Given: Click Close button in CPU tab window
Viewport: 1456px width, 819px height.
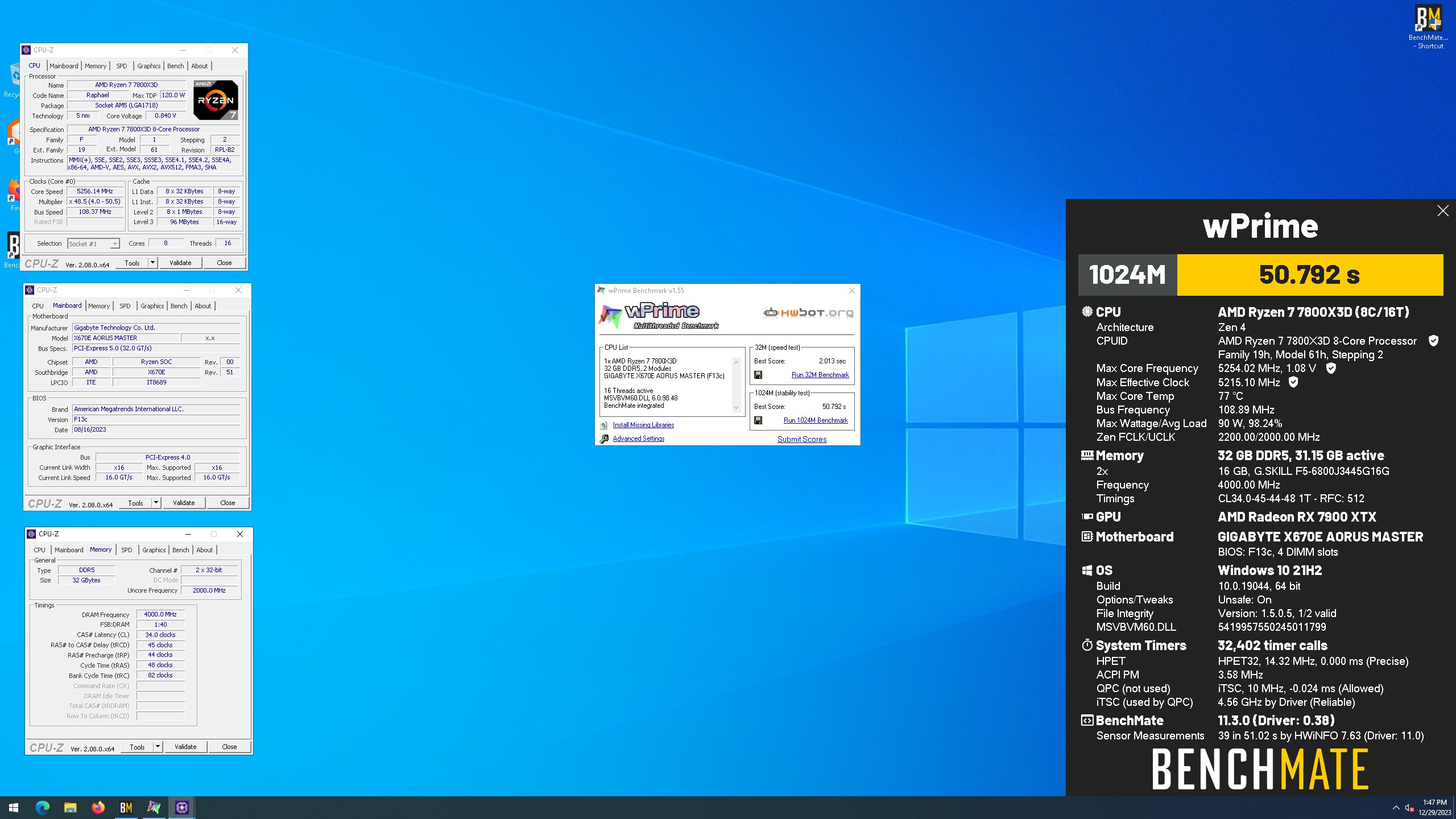Looking at the screenshot, I should pos(224,263).
